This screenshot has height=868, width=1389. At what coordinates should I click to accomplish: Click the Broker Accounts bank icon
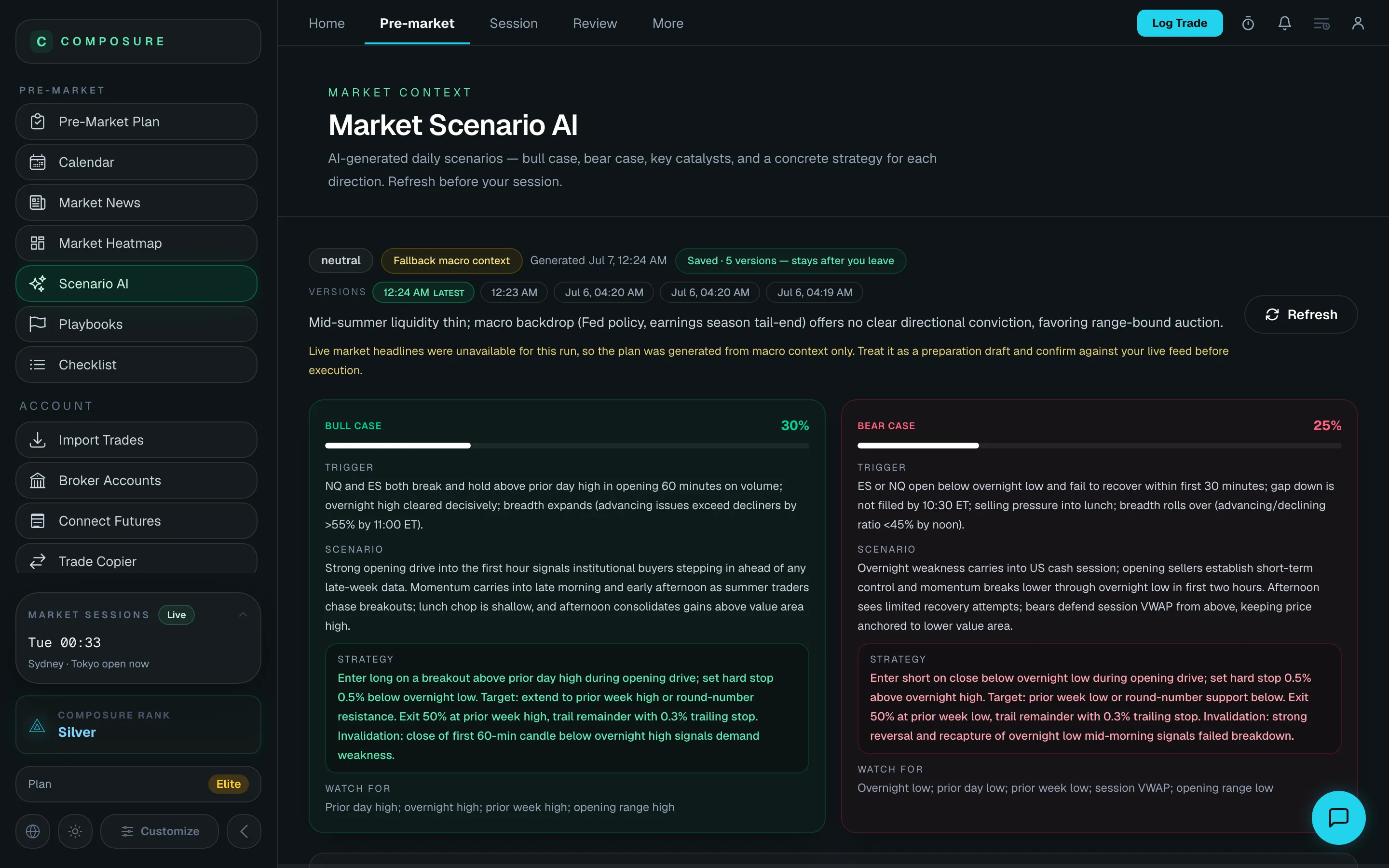(x=38, y=480)
